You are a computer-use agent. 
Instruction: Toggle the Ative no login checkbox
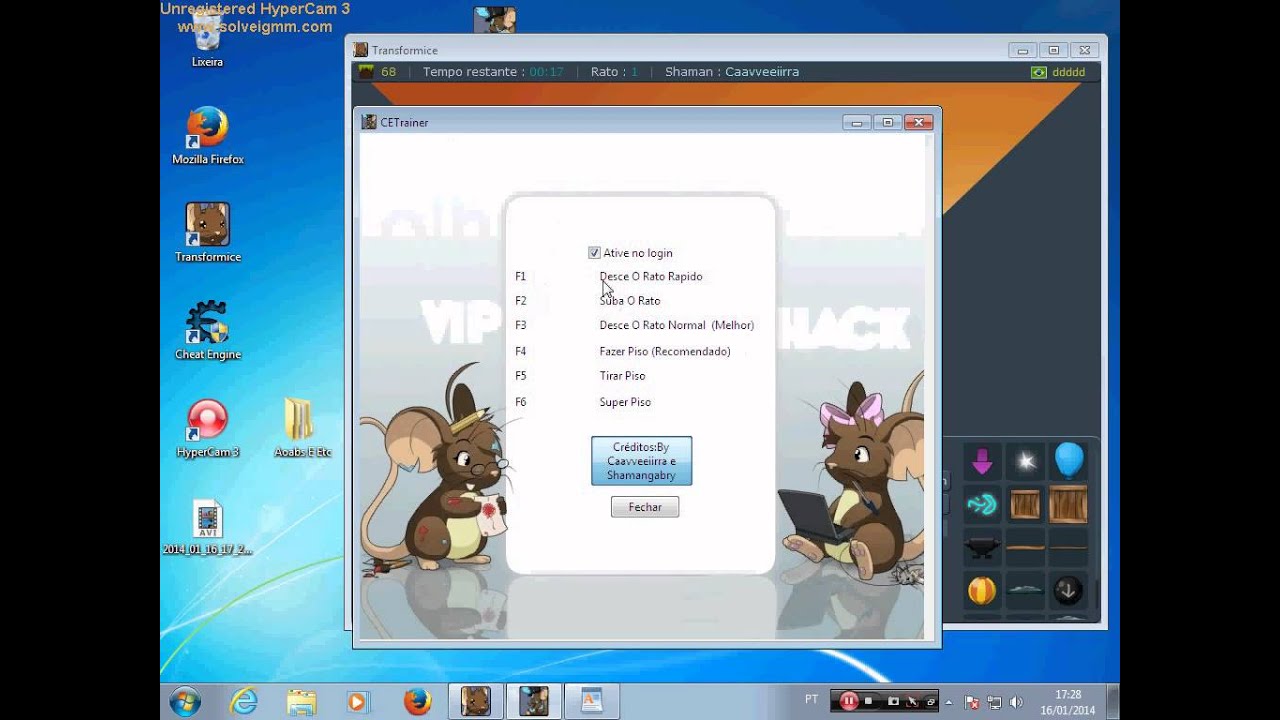click(x=594, y=253)
